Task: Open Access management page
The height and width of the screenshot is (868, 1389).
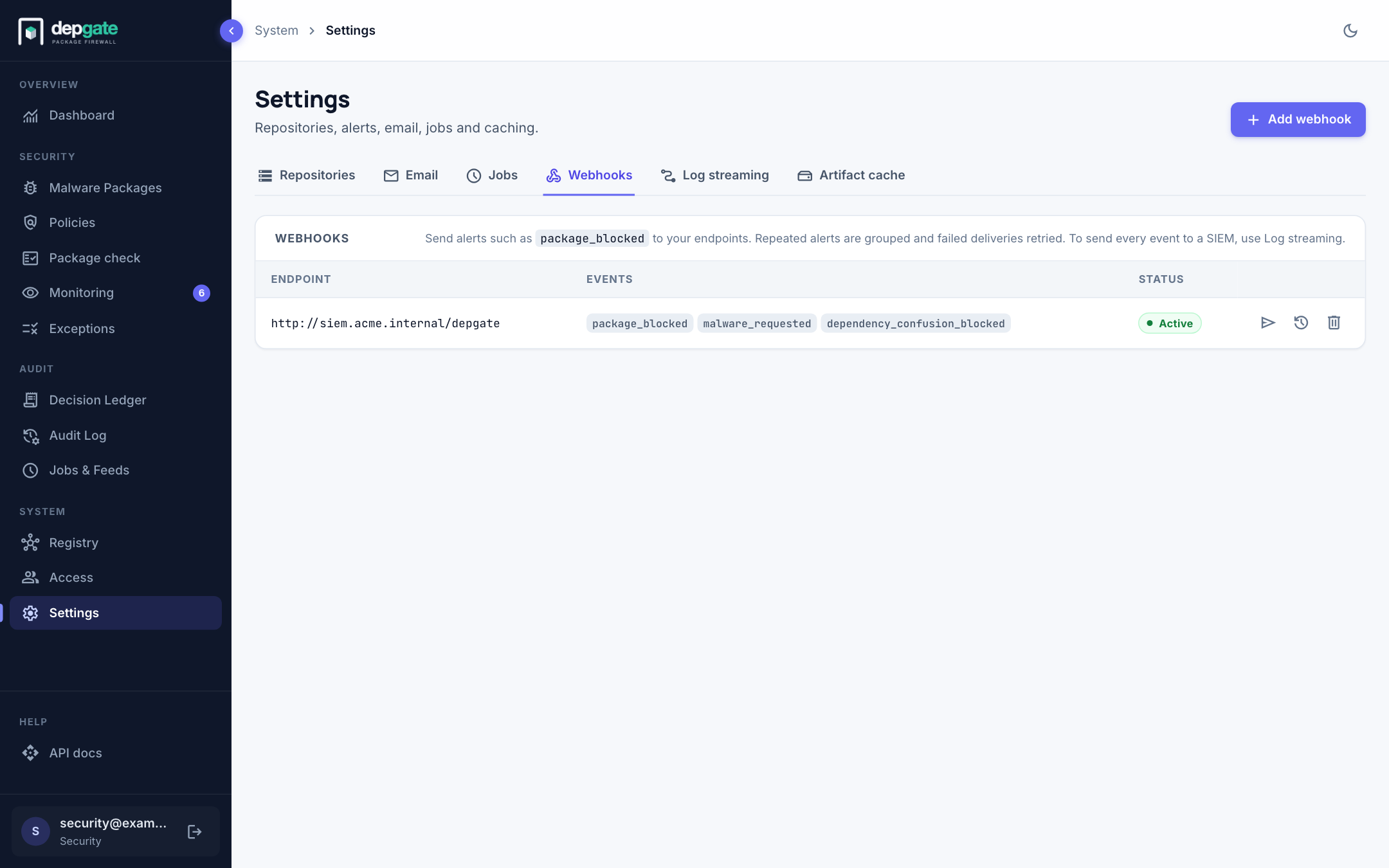Action: click(x=116, y=577)
